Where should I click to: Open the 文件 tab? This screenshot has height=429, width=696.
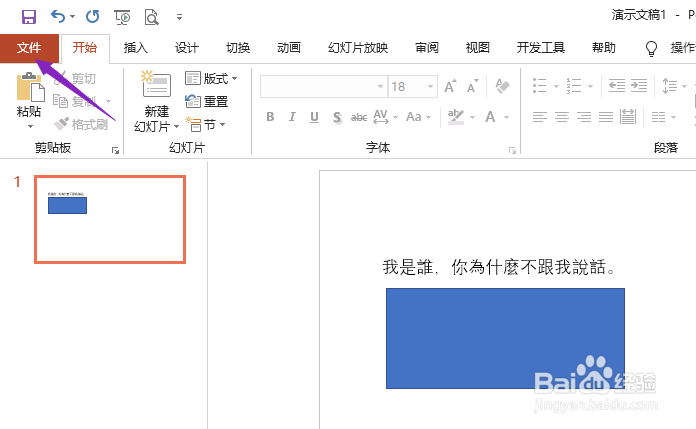[x=29, y=48]
